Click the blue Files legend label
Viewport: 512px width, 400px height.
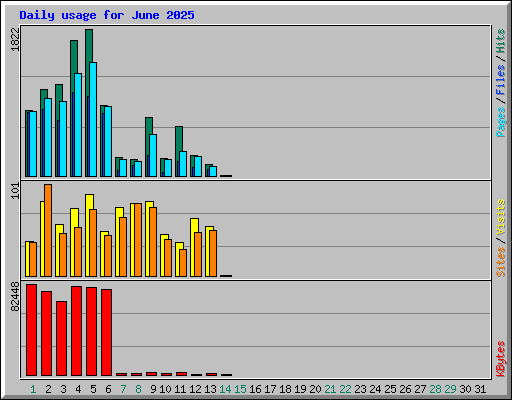(x=501, y=79)
